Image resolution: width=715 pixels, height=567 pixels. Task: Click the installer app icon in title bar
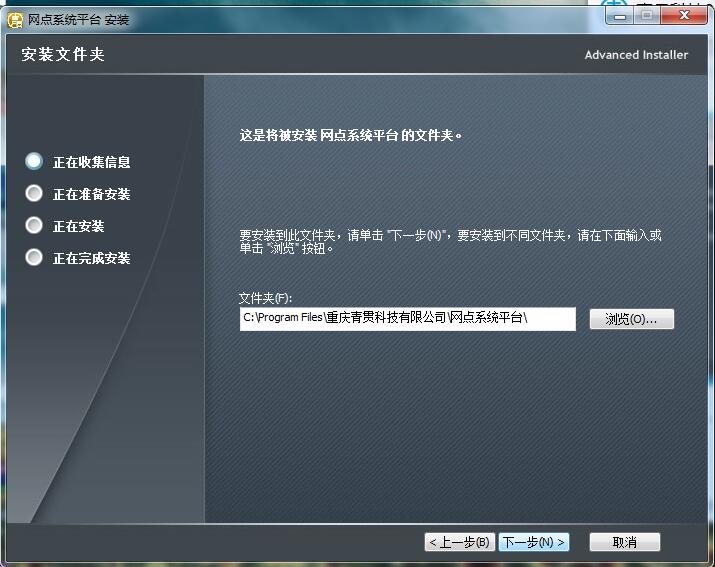15,19
